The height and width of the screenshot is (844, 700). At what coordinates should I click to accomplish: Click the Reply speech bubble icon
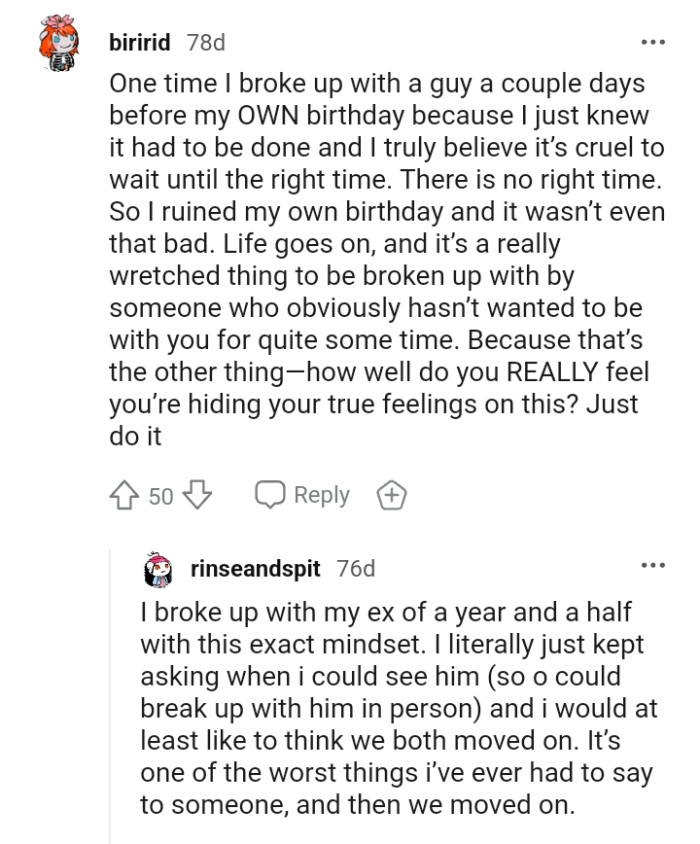point(270,494)
